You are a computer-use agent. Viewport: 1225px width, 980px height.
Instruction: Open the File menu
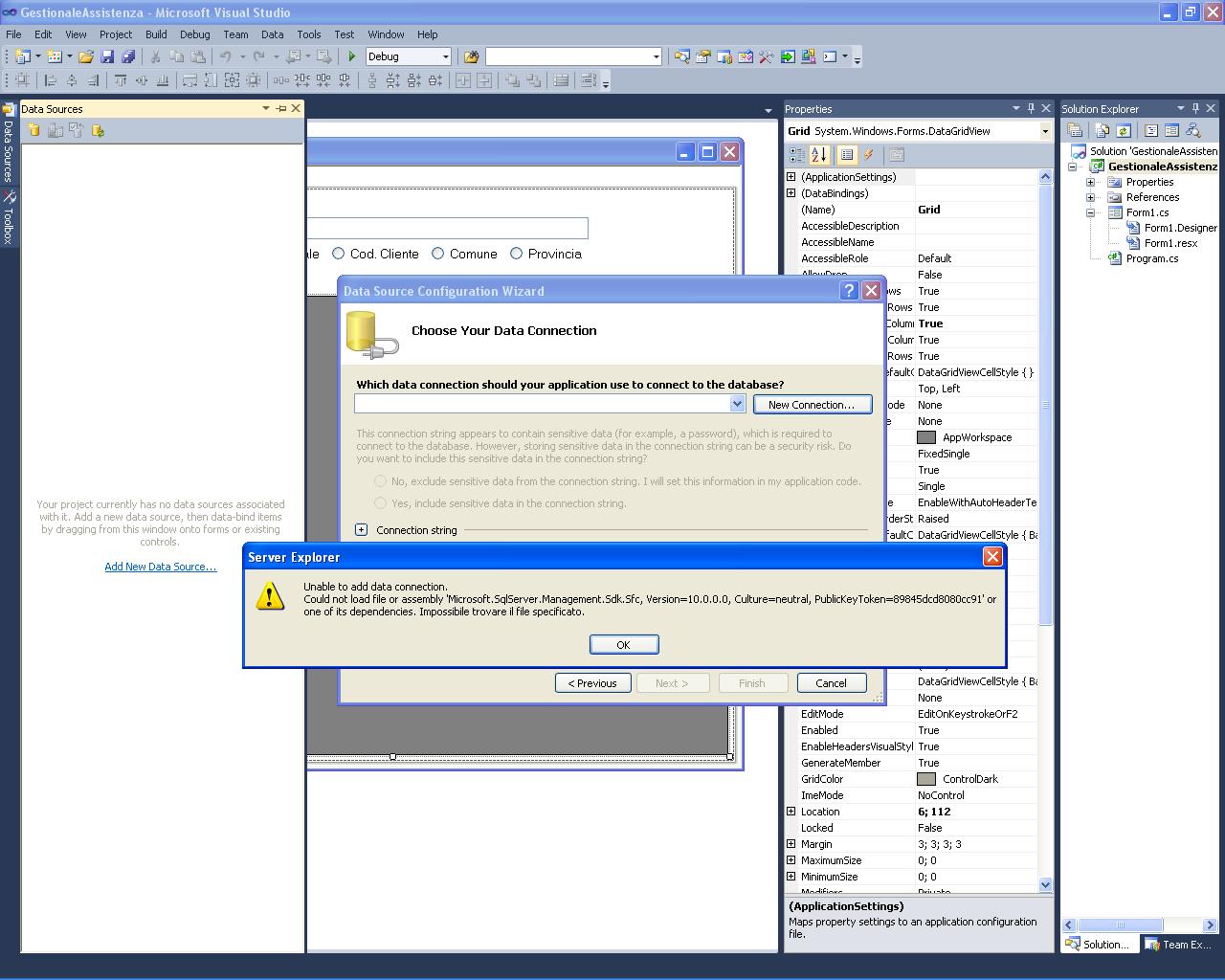point(14,34)
